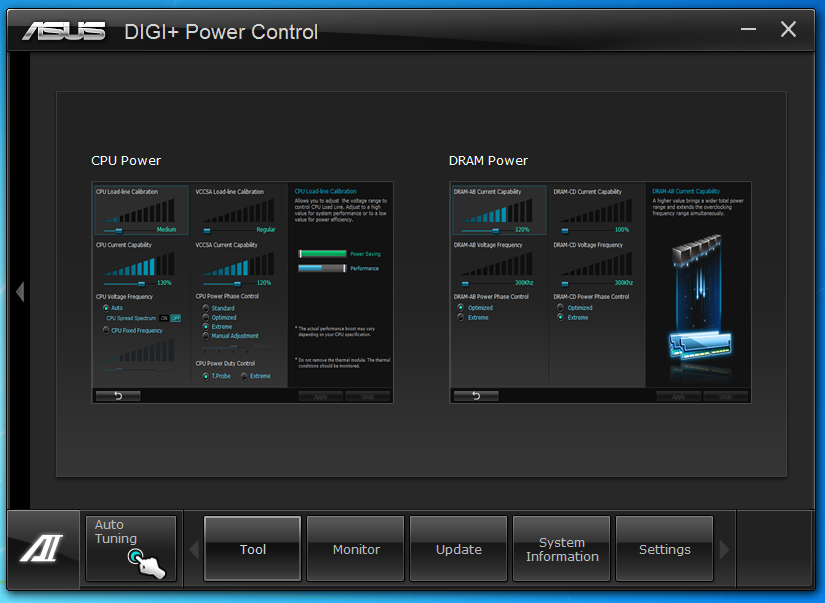Adjust the VCCSA Current Capability slider
Viewport: 825px width, 603px height.
[237, 284]
